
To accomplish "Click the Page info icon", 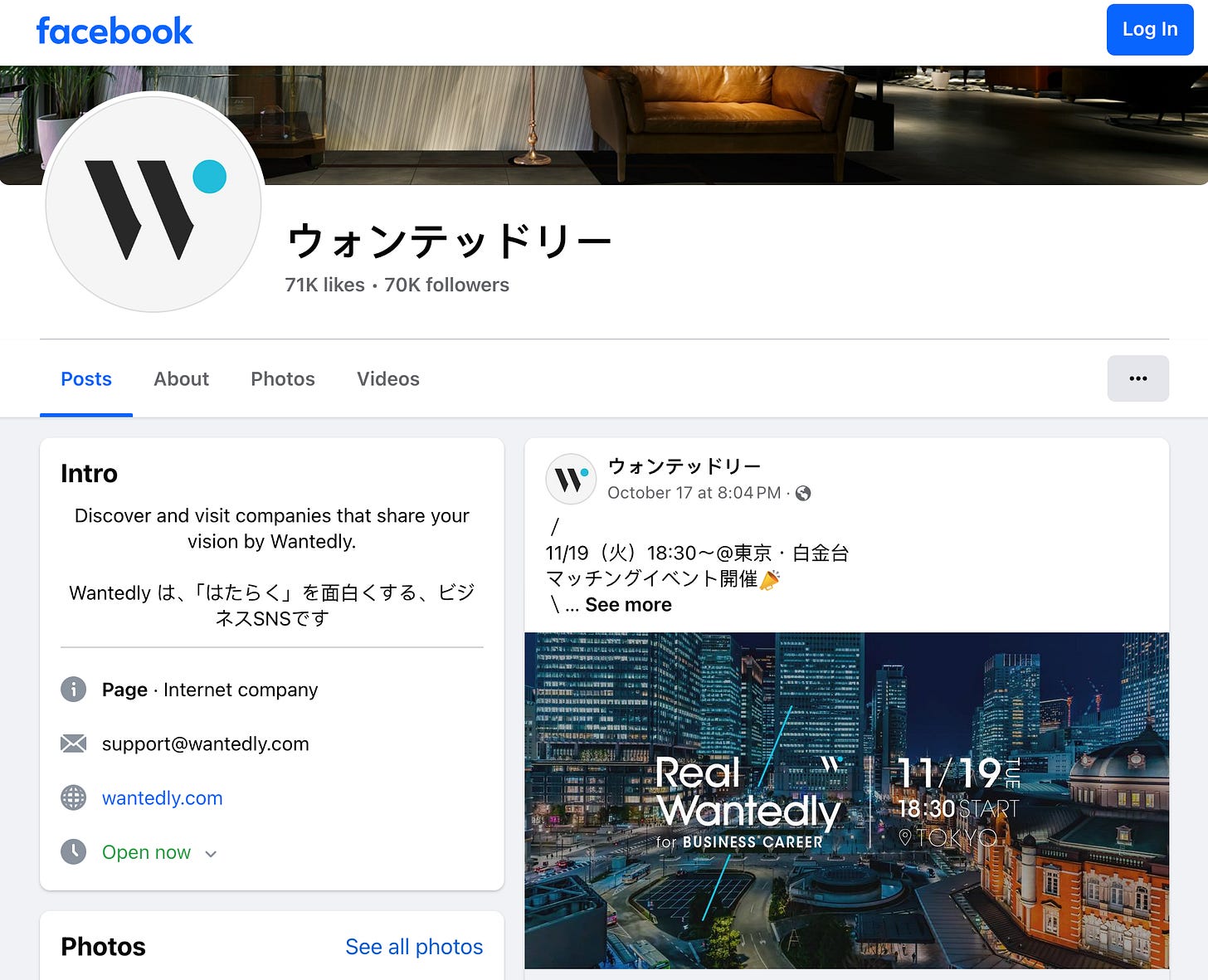I will (74, 689).
